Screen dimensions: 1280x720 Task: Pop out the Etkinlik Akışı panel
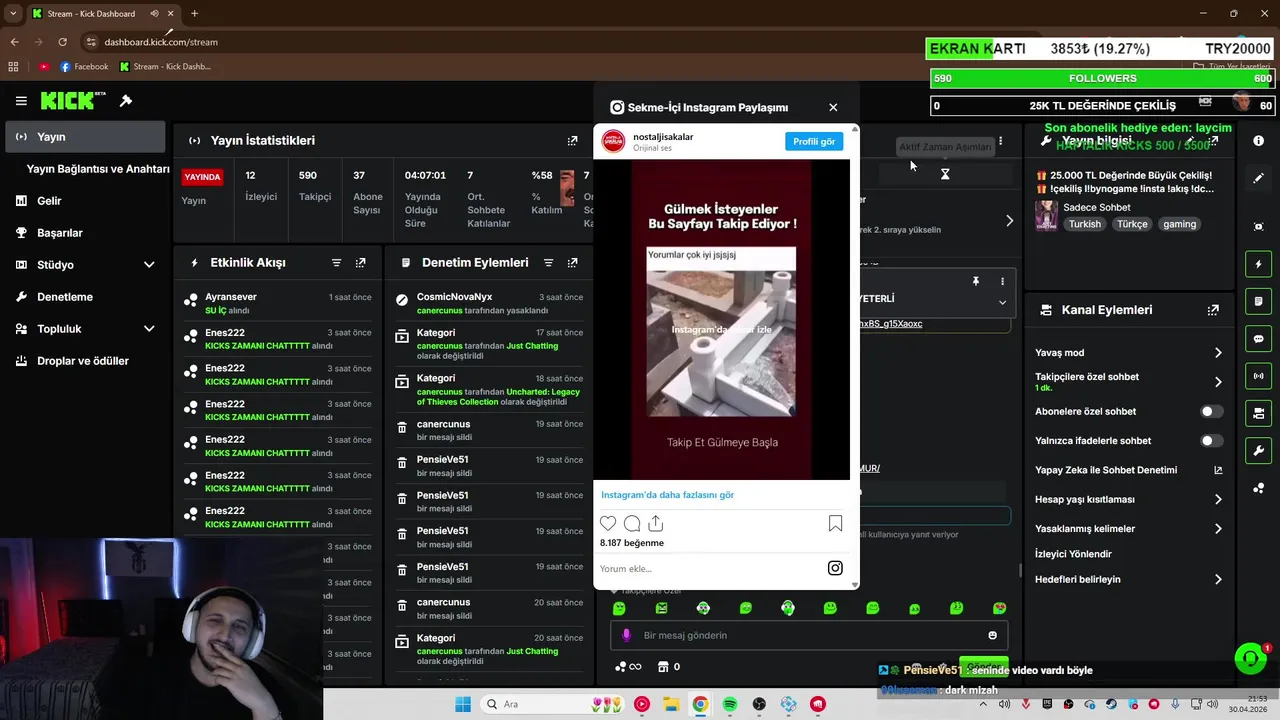(360, 263)
